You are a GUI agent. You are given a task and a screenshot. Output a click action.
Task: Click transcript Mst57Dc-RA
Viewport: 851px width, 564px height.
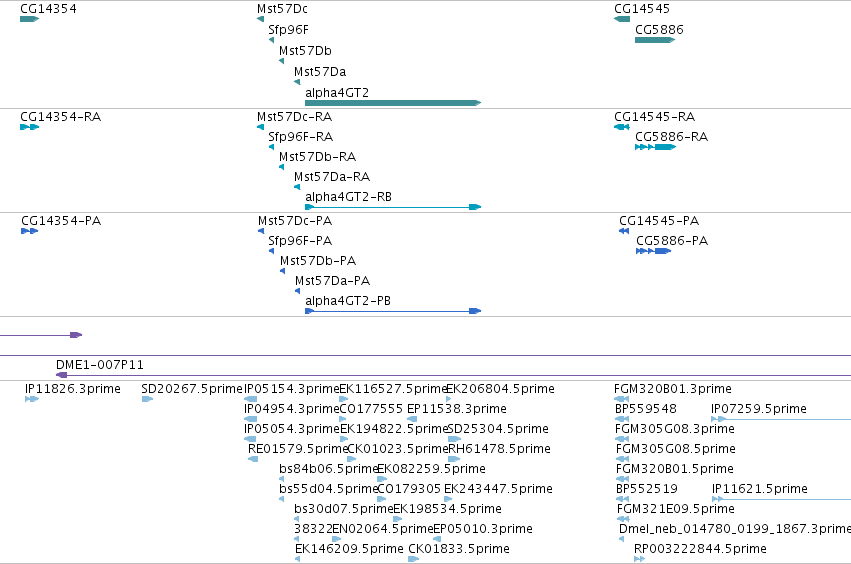pos(294,117)
